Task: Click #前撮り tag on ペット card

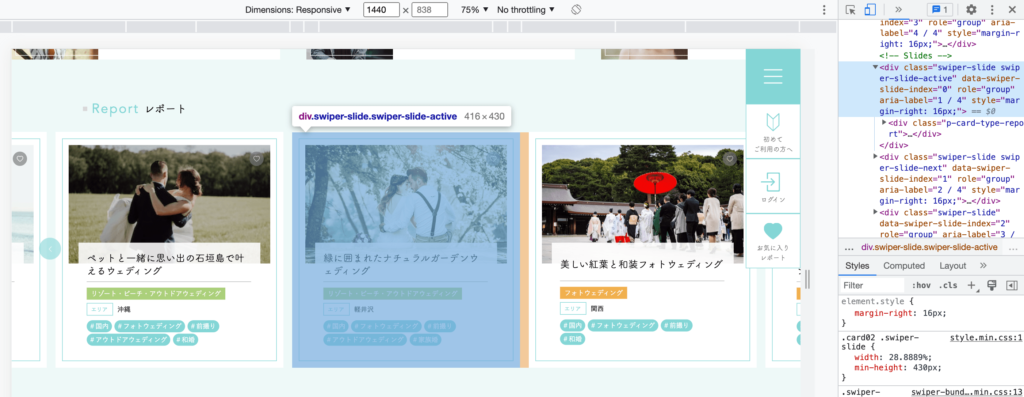Action: click(203, 325)
